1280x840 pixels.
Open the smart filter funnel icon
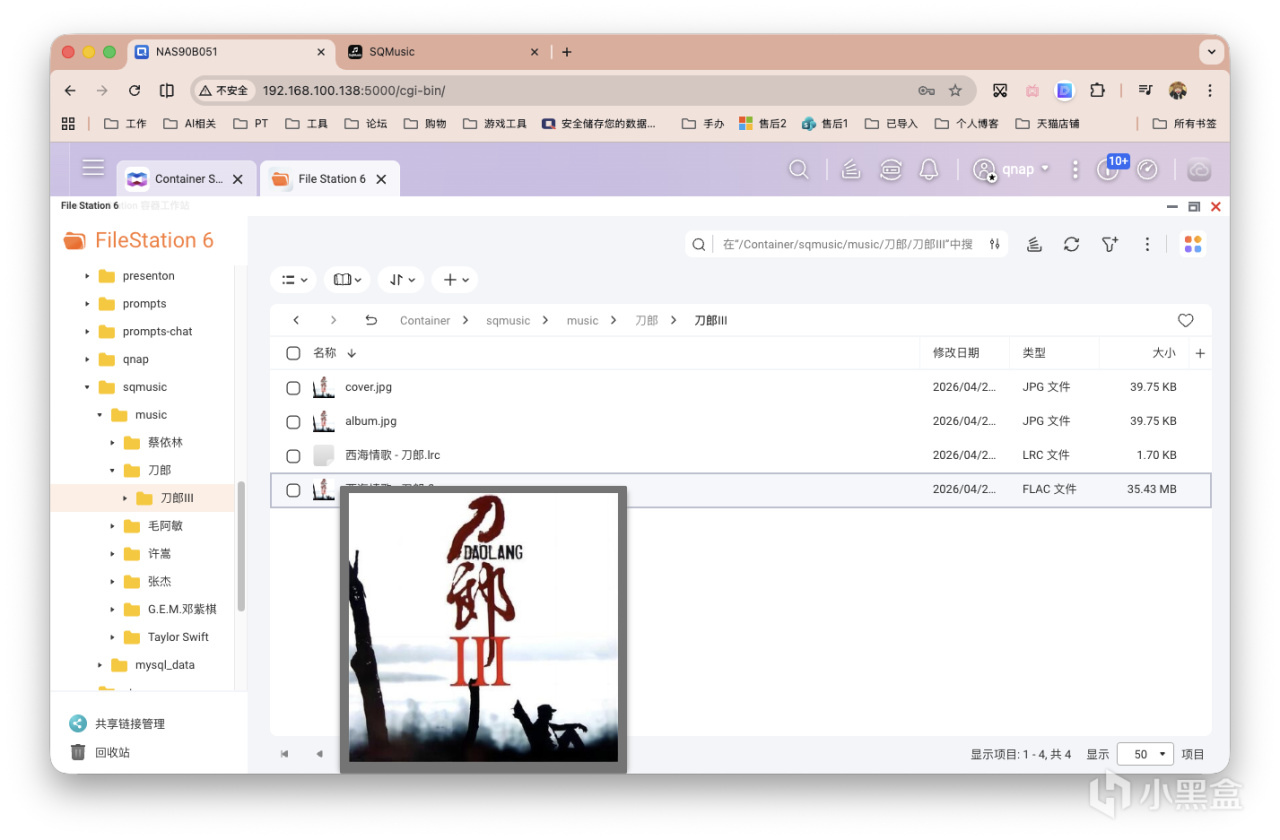[1109, 244]
